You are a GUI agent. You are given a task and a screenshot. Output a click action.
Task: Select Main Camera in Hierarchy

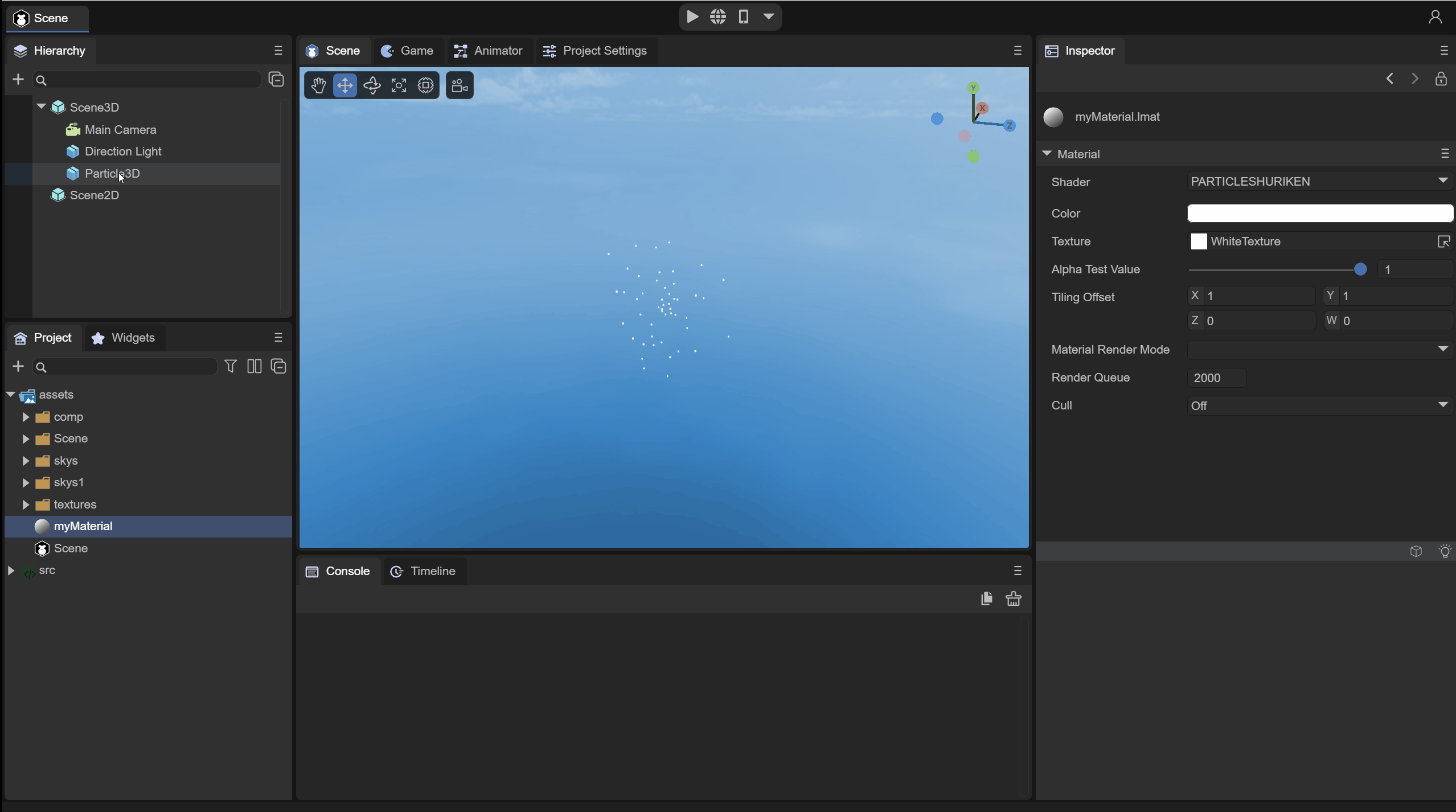pyautogui.click(x=120, y=130)
